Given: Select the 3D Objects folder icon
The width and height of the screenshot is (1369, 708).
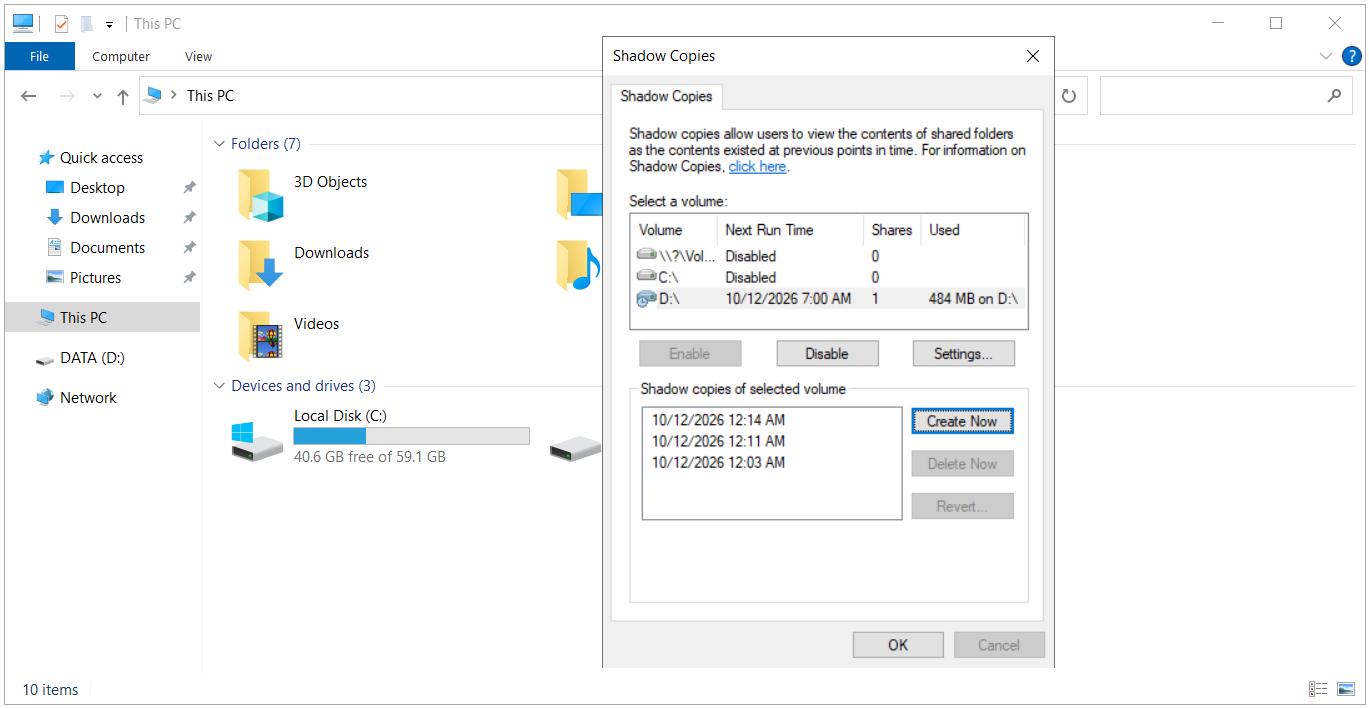Looking at the screenshot, I should point(260,195).
